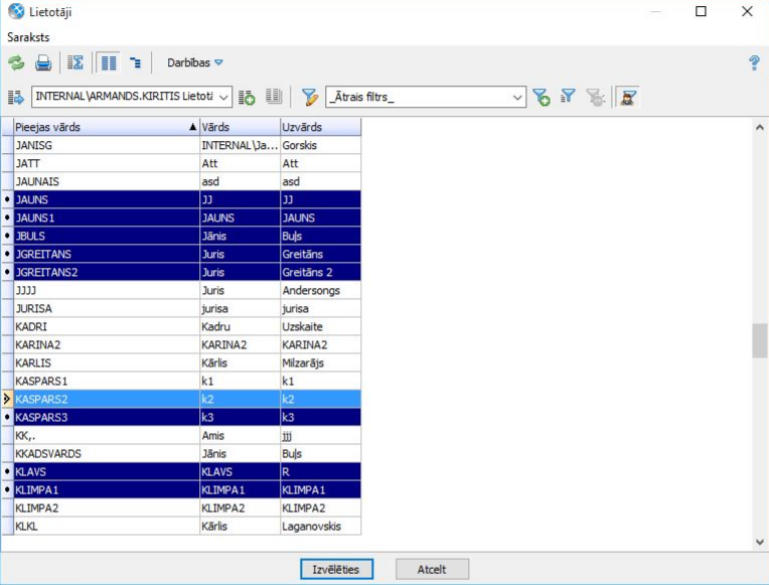Open the Darbības dropdown menu
The width and height of the screenshot is (769, 585).
195,63
